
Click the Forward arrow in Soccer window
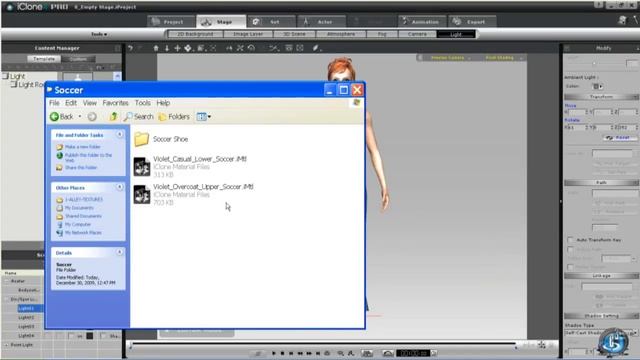click(x=92, y=117)
